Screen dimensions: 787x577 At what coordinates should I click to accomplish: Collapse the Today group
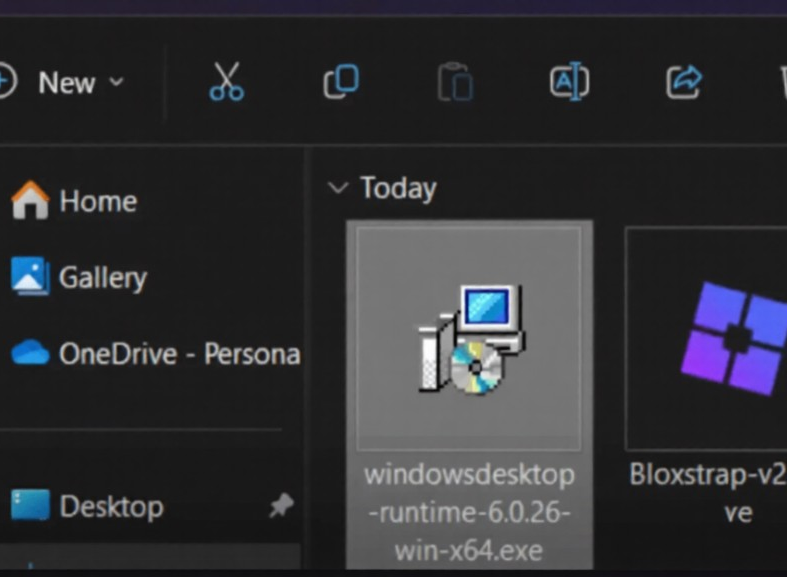[x=338, y=188]
